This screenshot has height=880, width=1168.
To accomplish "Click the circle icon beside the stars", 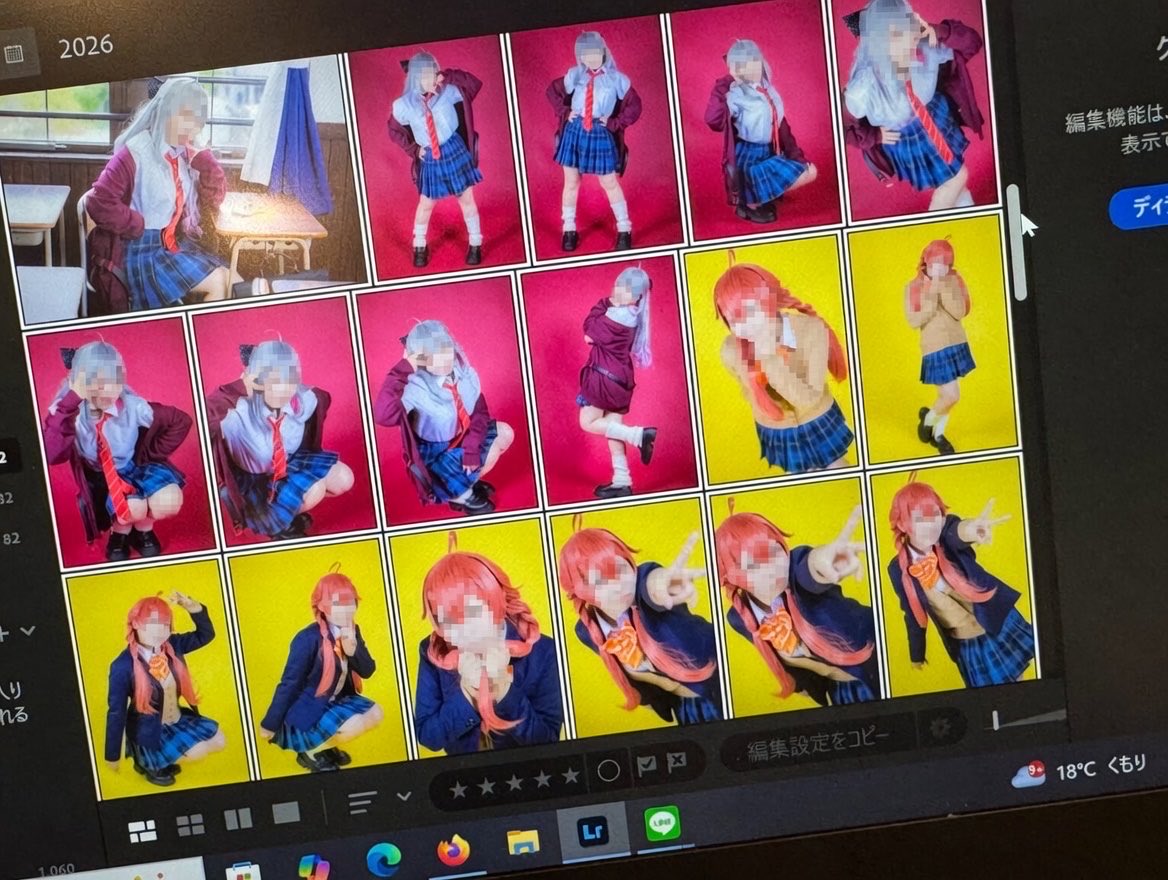I will point(609,770).
